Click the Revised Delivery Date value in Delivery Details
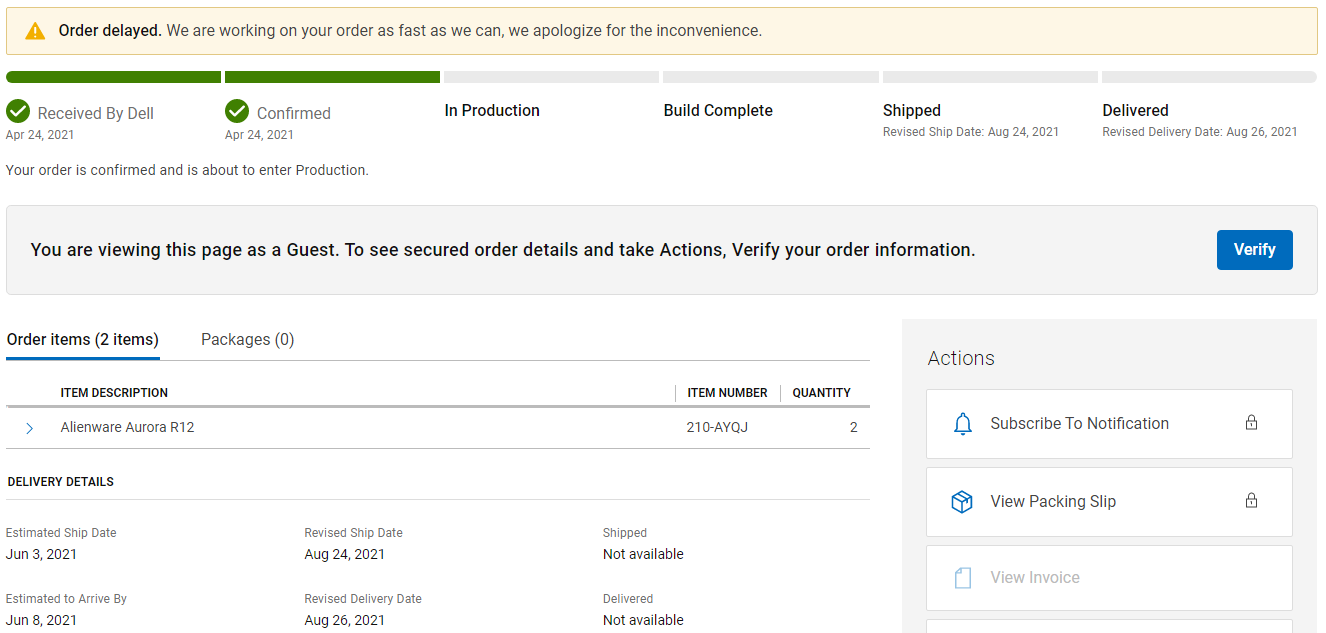Image resolution: width=1326 pixels, height=633 pixels. [x=344, y=621]
